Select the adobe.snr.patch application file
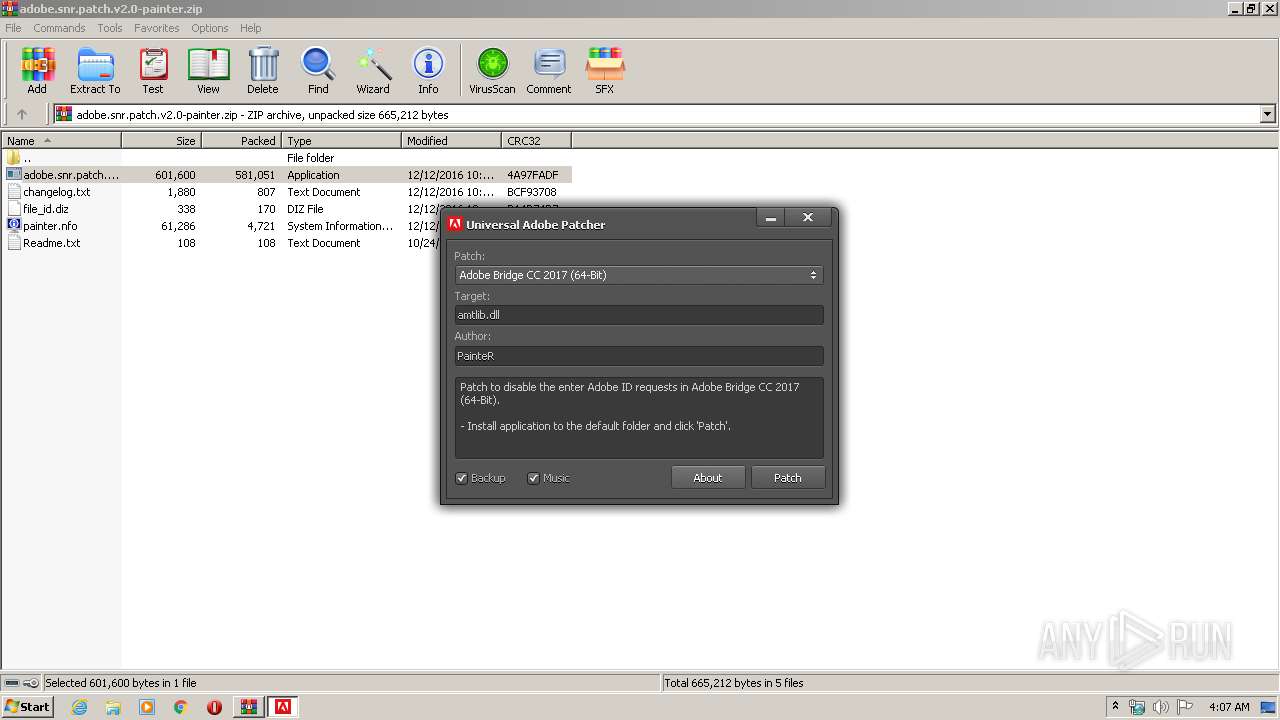1280x720 pixels. pyautogui.click(x=286, y=175)
